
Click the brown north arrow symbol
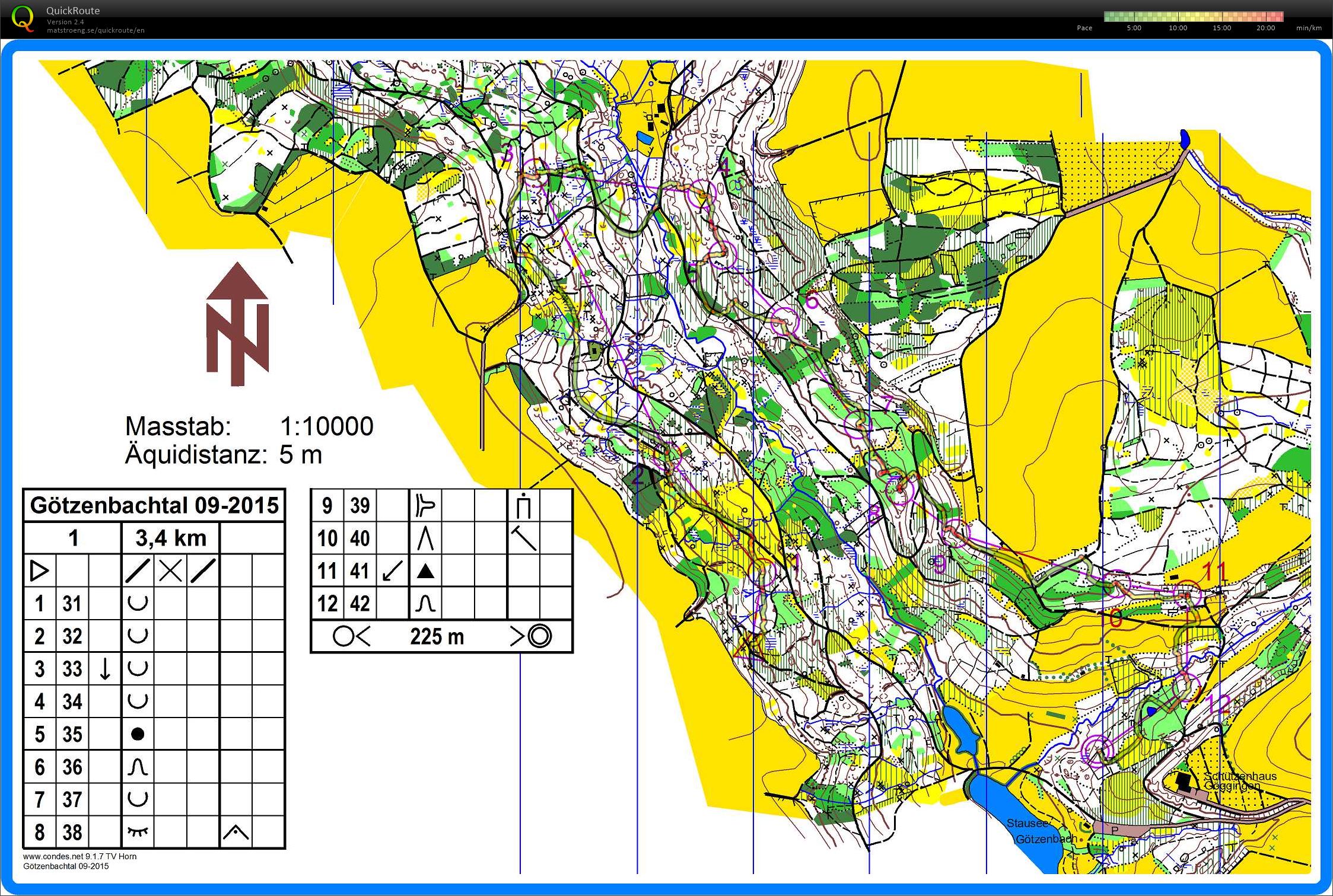(237, 324)
